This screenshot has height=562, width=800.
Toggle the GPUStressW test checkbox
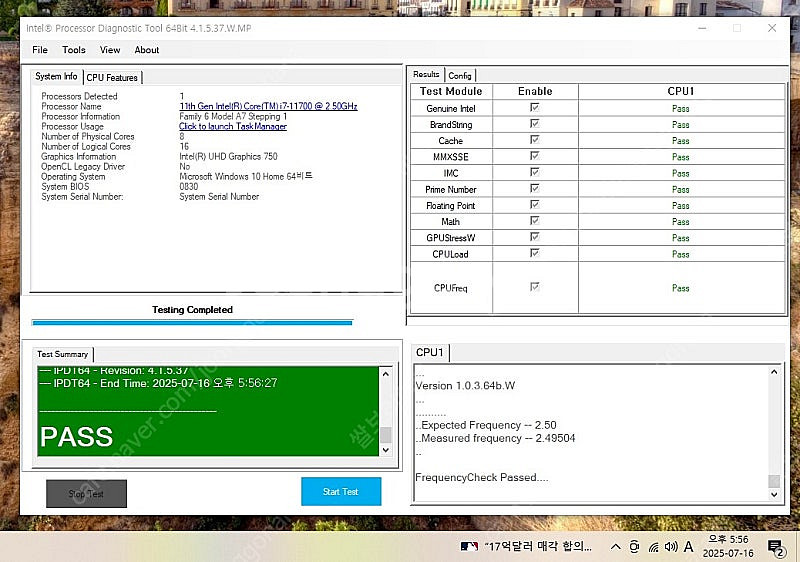(535, 237)
